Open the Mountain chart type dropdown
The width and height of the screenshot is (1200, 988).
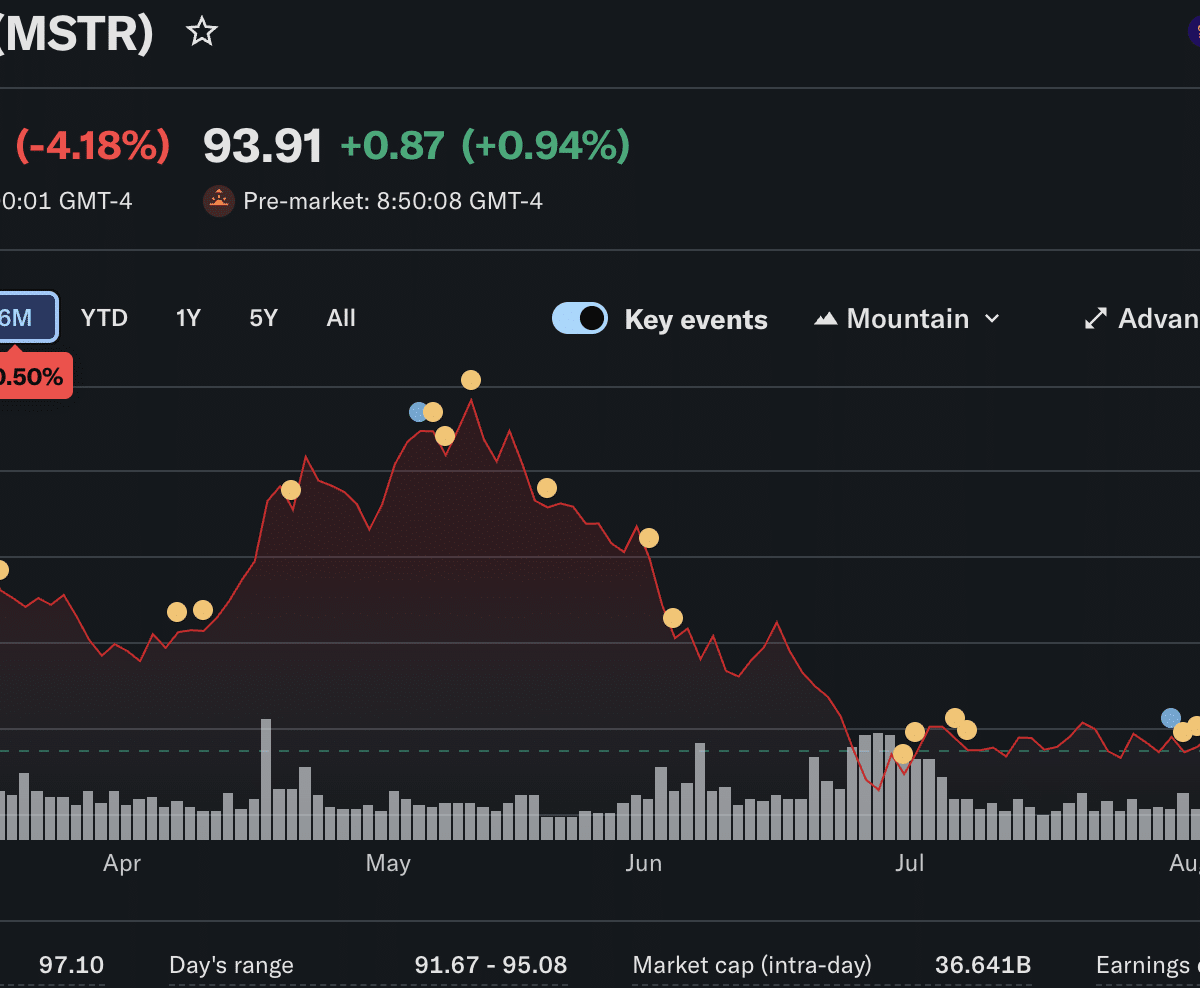[908, 319]
